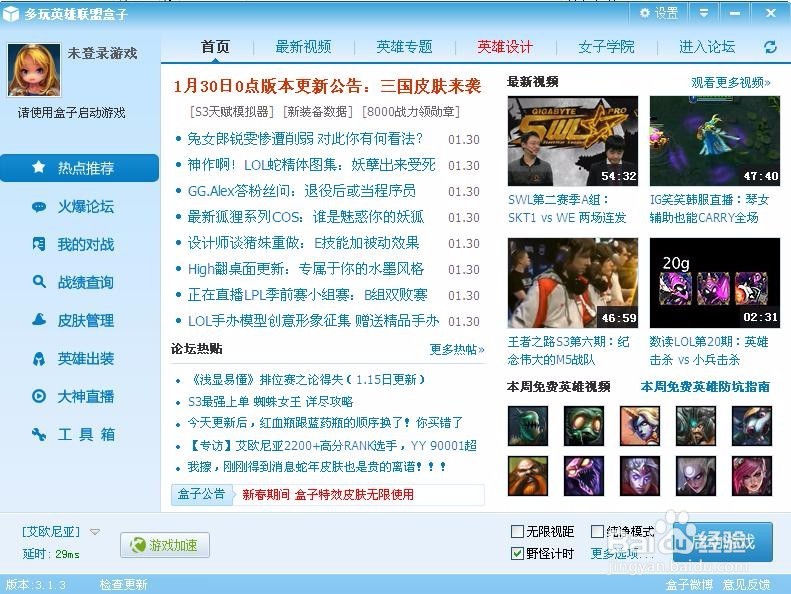Click the 游戏加速 button
791x594 pixels.
pos(165,545)
